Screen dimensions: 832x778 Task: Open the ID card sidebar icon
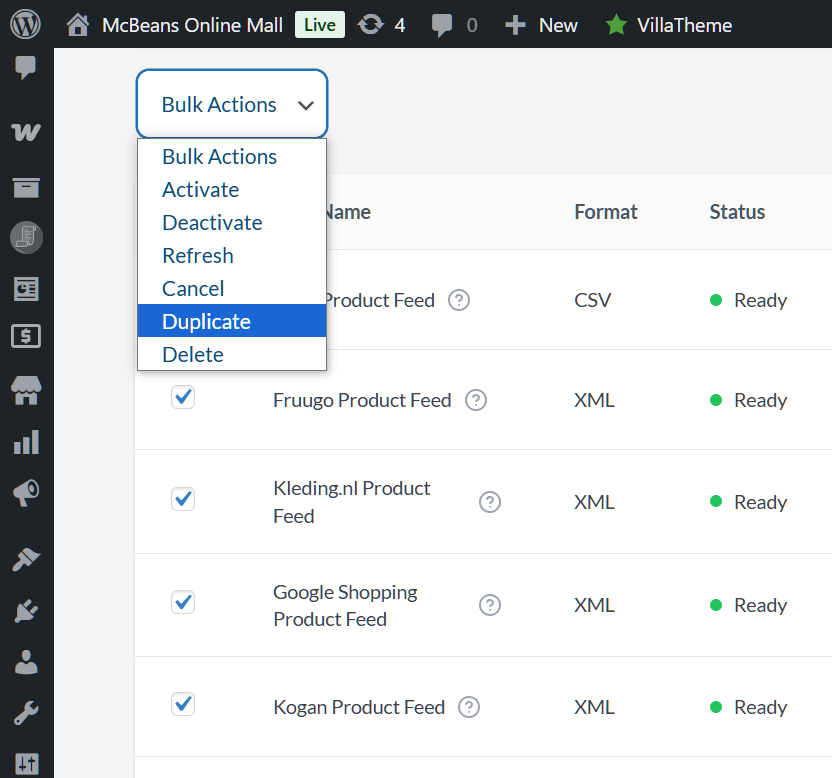coord(26,289)
